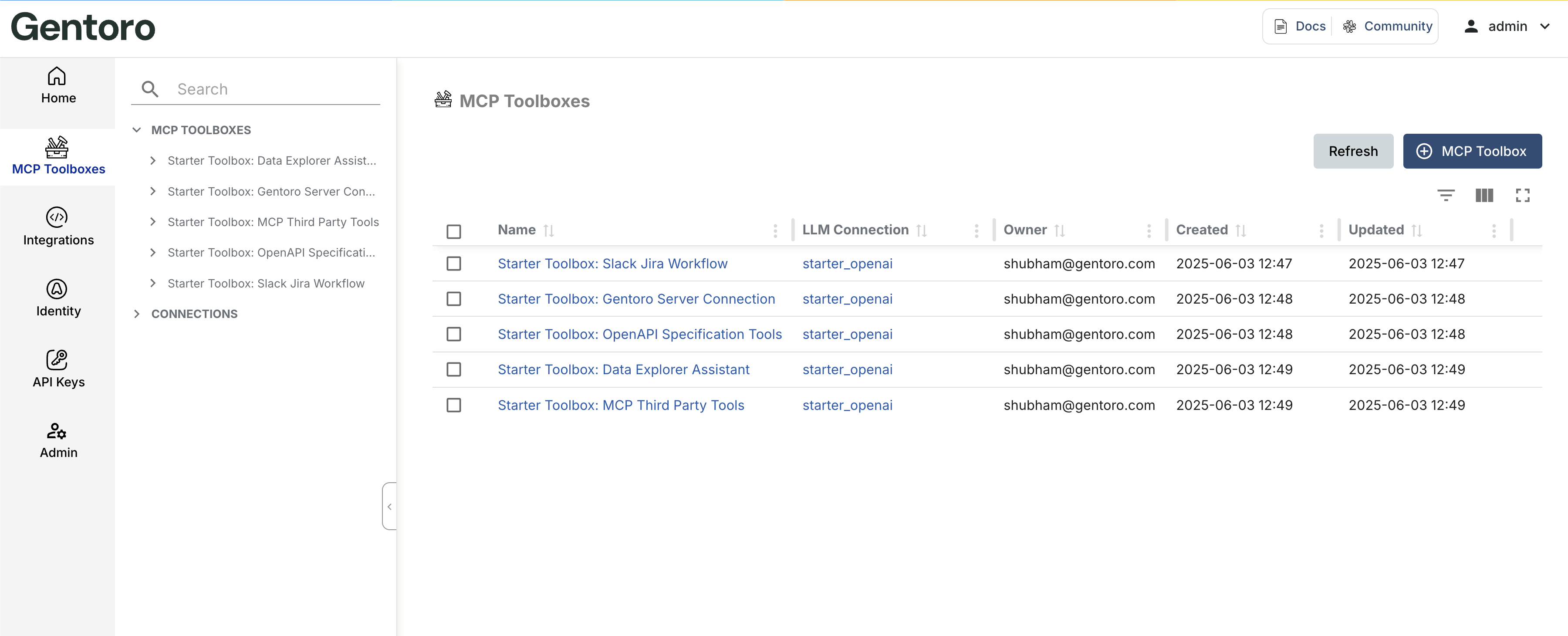Viewport: 1568px width, 636px height.
Task: Collapse the MCP TOOLBOXES tree section
Action: (137, 130)
